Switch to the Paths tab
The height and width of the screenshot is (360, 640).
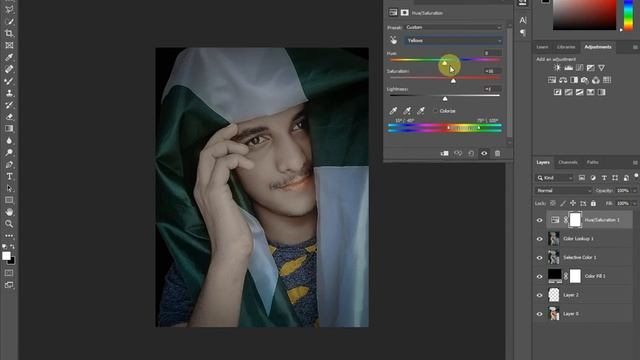coord(592,162)
